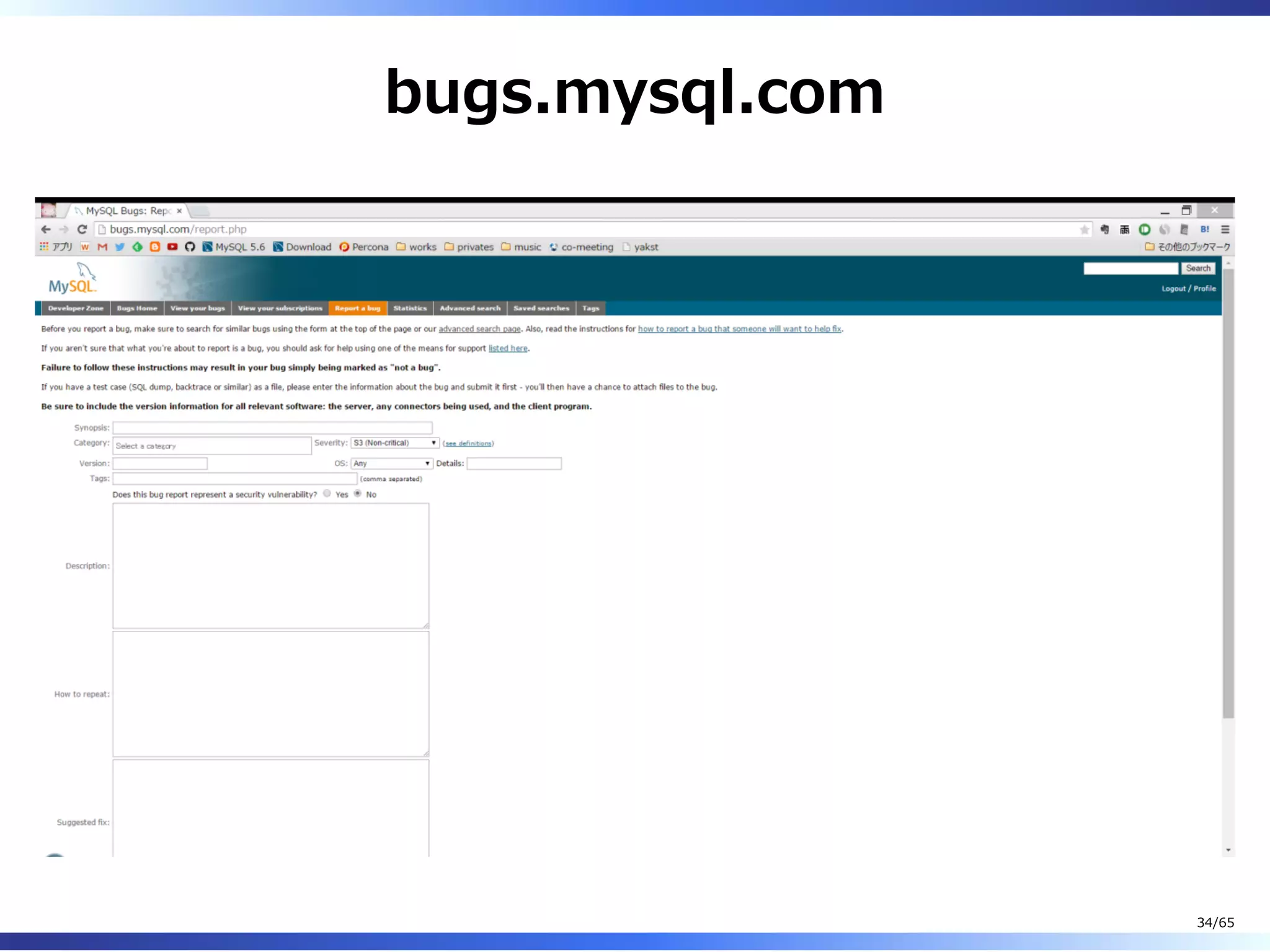Viewport: 1270px width, 952px height.
Task: Click the Search button in the header
Action: 1198,268
